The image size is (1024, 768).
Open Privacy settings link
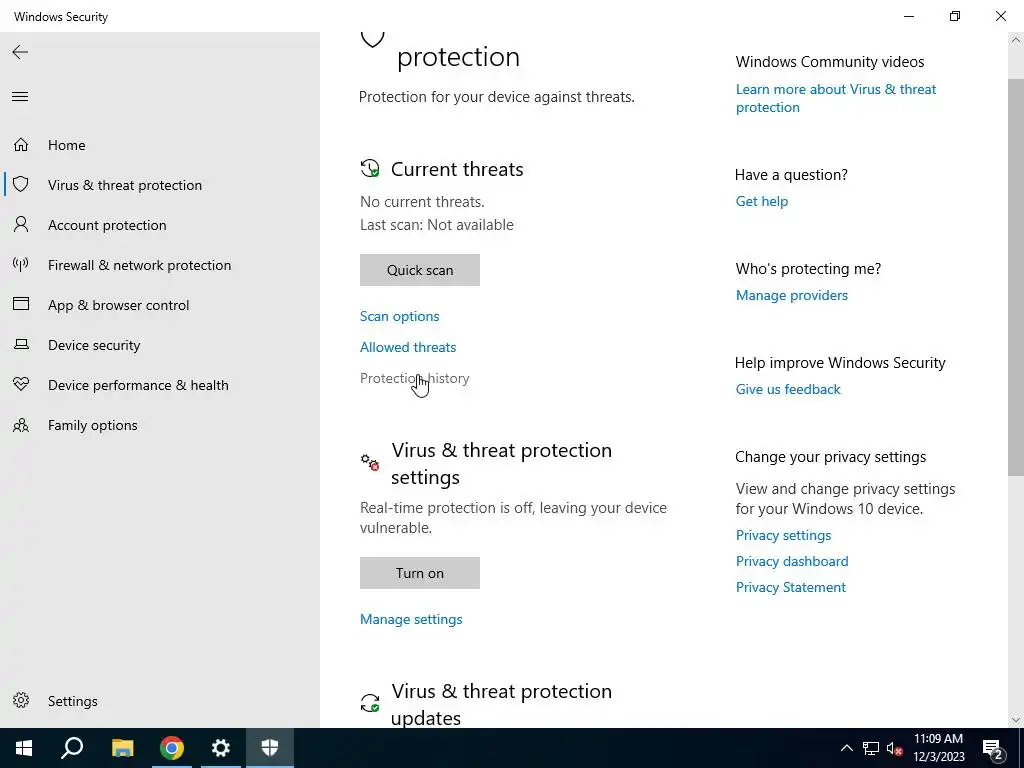[784, 535]
